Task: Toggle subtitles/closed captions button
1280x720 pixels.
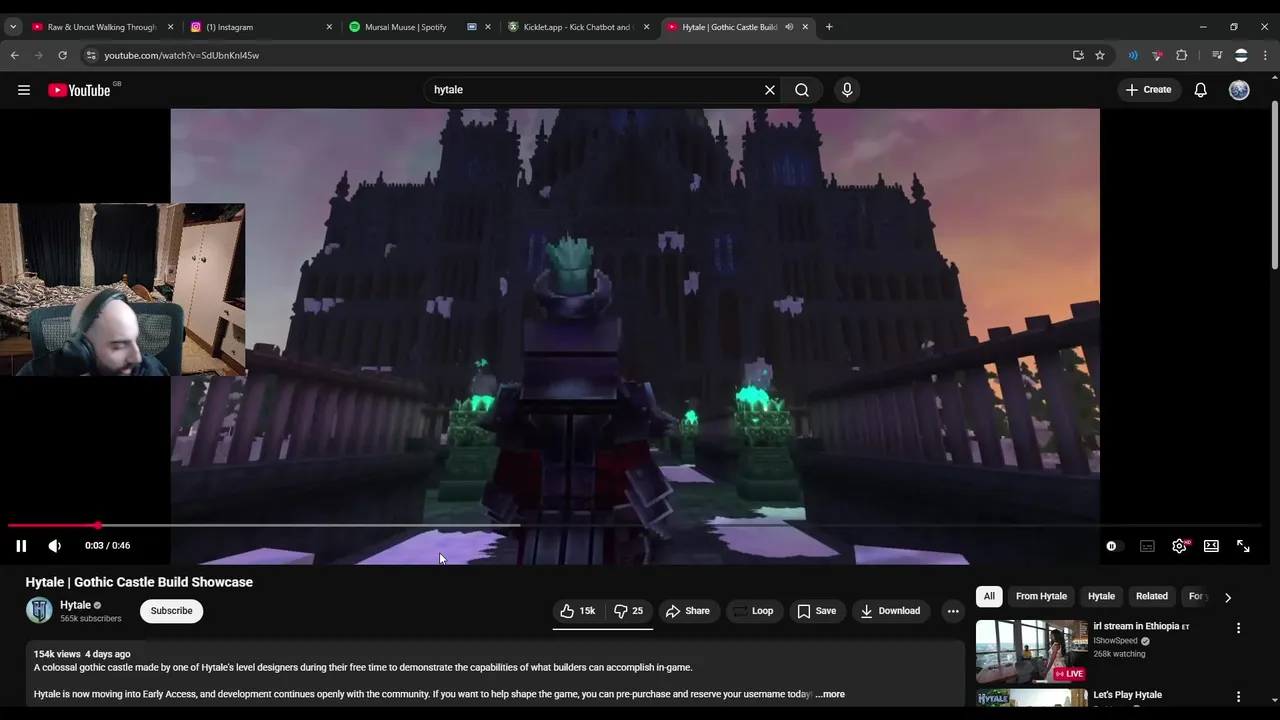Action: pos(1147,546)
